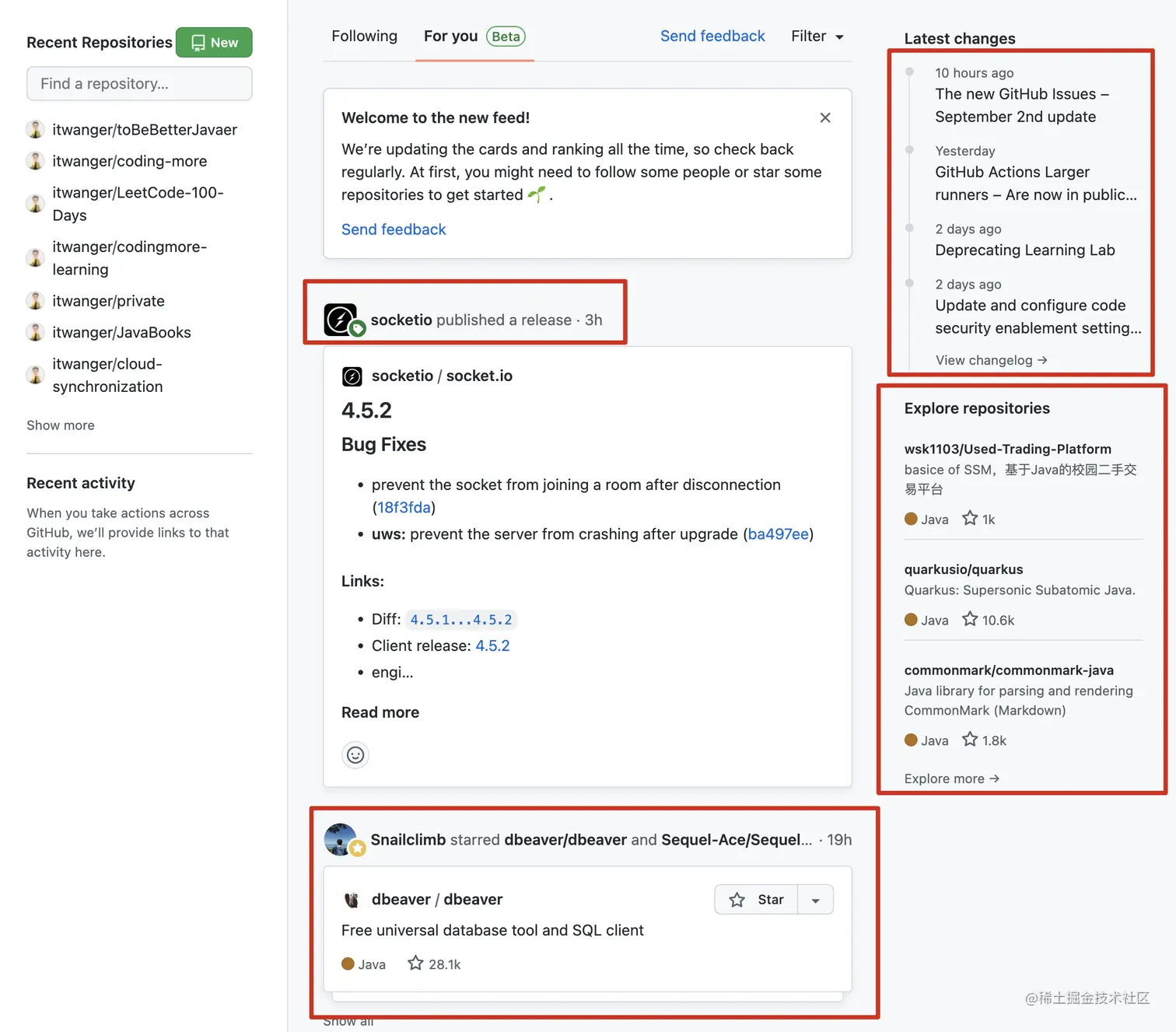Click avatar icon next to itwanger/cloud-synchronization

(x=35, y=374)
